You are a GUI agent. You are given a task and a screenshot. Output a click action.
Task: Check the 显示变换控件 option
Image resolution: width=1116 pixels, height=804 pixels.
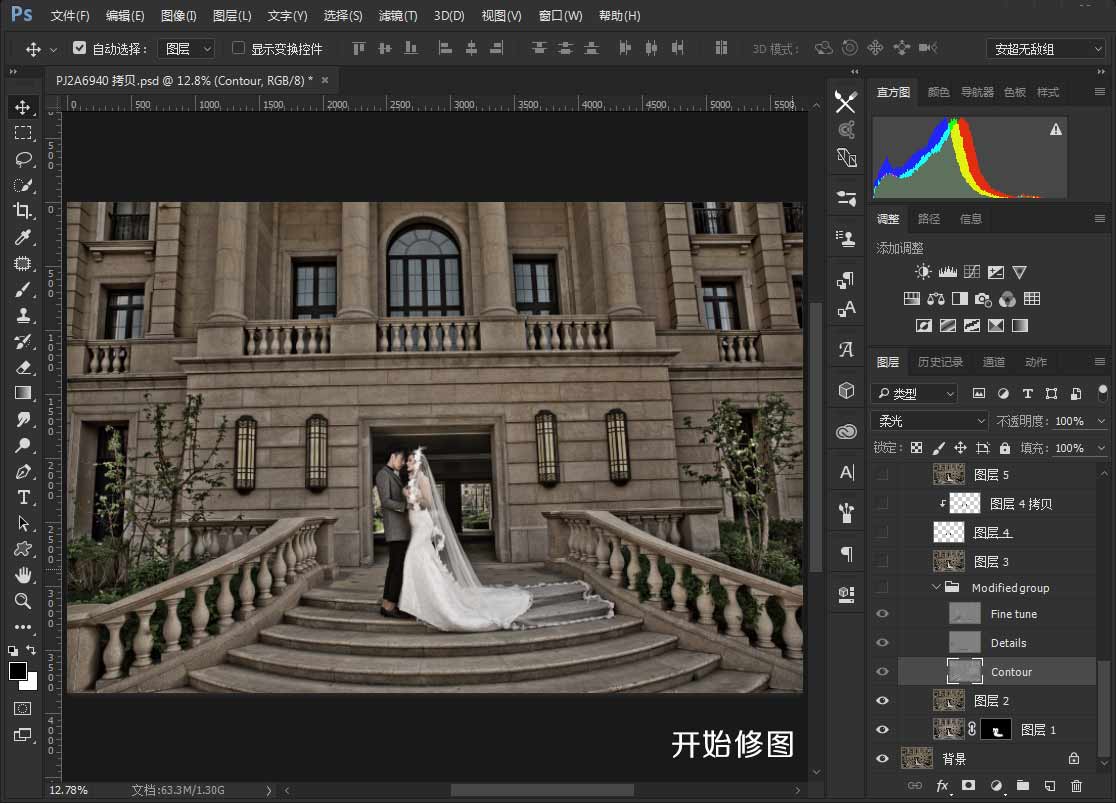(x=238, y=48)
